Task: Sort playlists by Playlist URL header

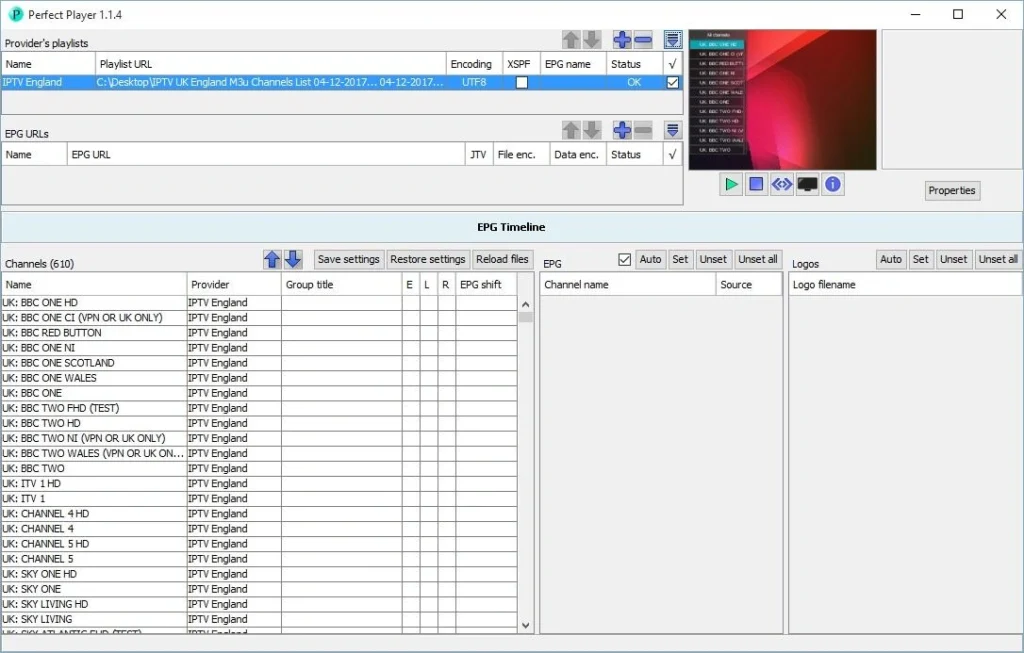Action: 270,64
